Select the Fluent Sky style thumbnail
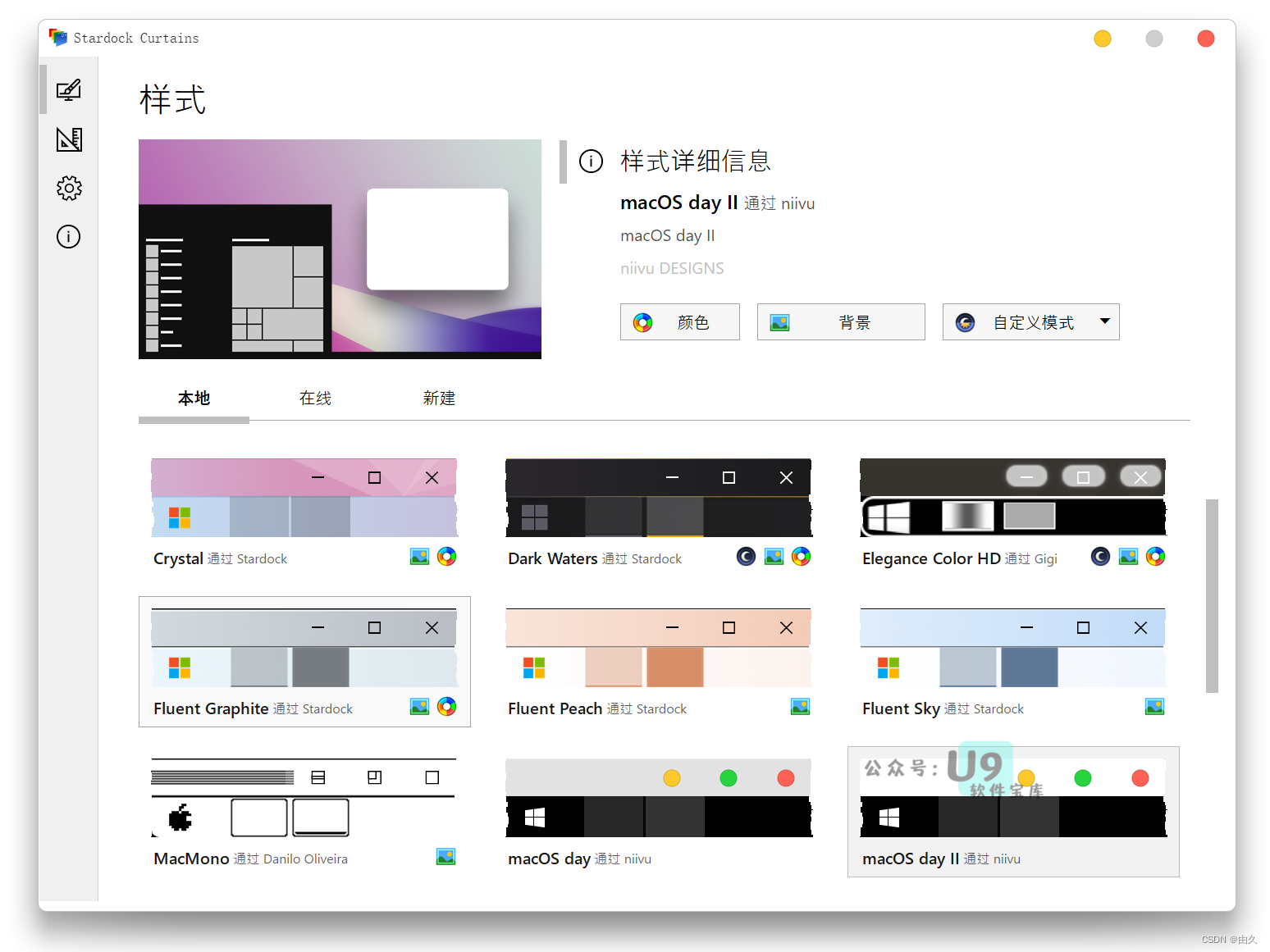 [x=1012, y=648]
